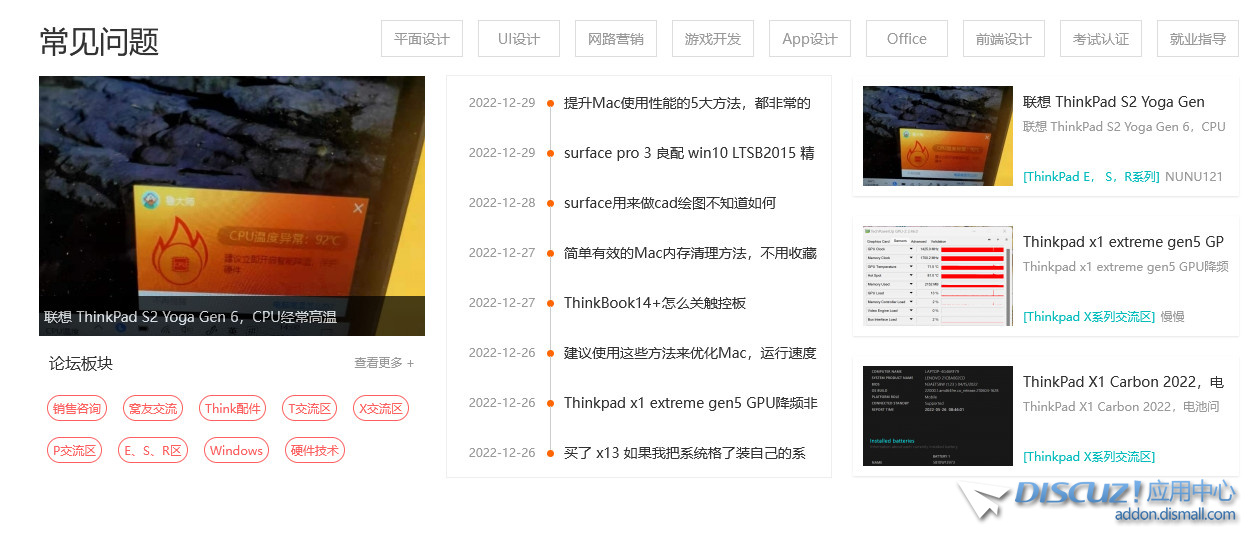Click the timeline dot beside ThinkBook14+ post
This screenshot has width=1254, height=540.
point(550,303)
